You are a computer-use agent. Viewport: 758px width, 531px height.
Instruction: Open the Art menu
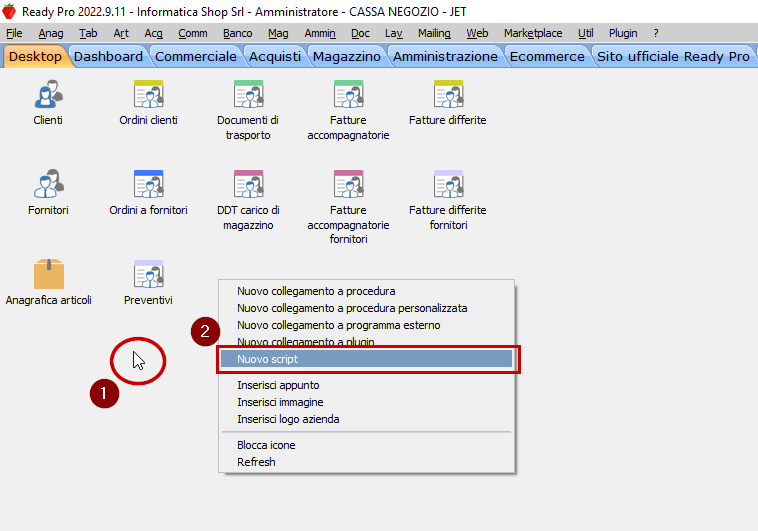[x=121, y=33]
